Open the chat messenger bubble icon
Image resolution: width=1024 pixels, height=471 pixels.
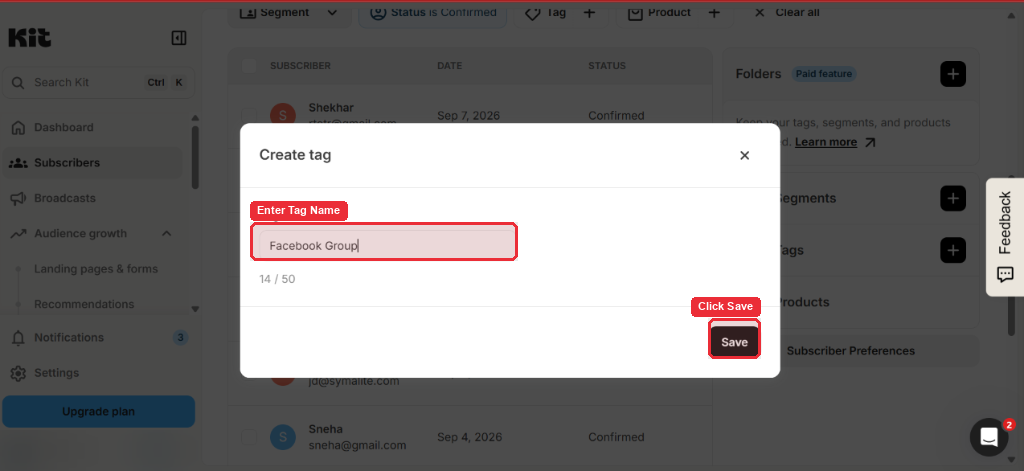[989, 437]
